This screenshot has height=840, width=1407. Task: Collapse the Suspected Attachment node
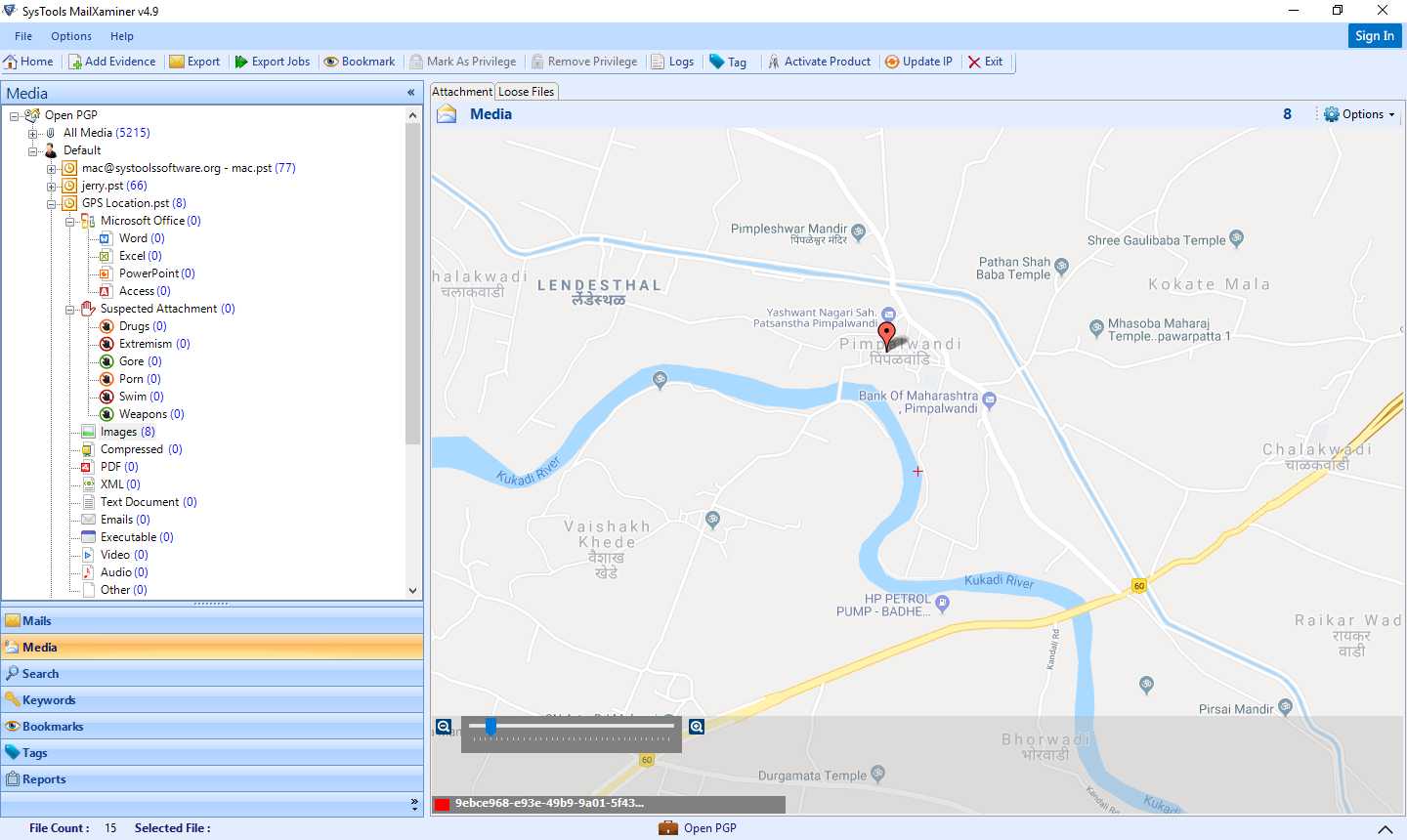point(70,309)
